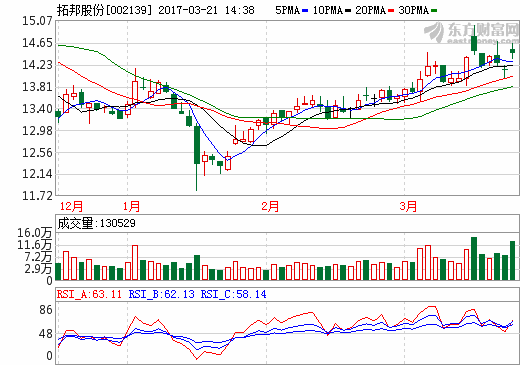Click the 48 RSI axis value

[46, 334]
